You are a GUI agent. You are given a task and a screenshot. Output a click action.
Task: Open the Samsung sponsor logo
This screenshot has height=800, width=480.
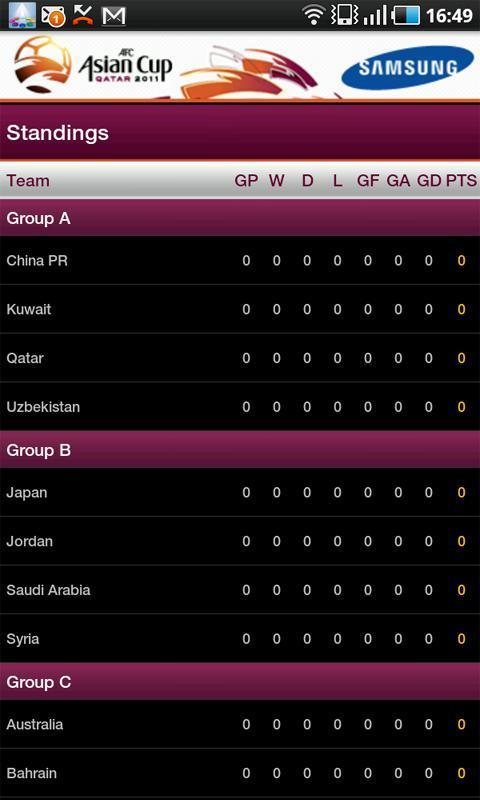click(x=407, y=67)
